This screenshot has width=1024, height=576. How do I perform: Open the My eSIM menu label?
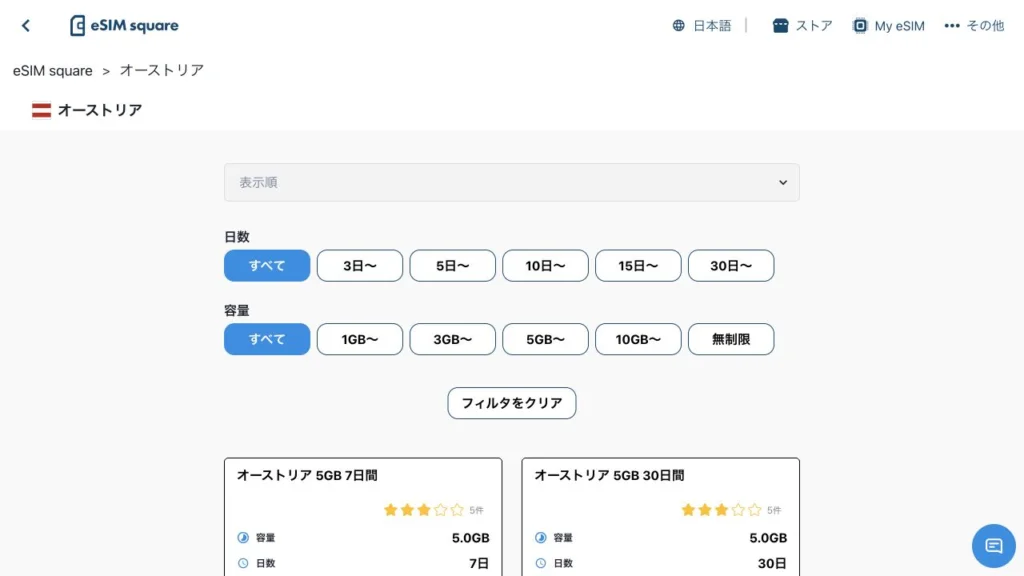[x=899, y=26]
